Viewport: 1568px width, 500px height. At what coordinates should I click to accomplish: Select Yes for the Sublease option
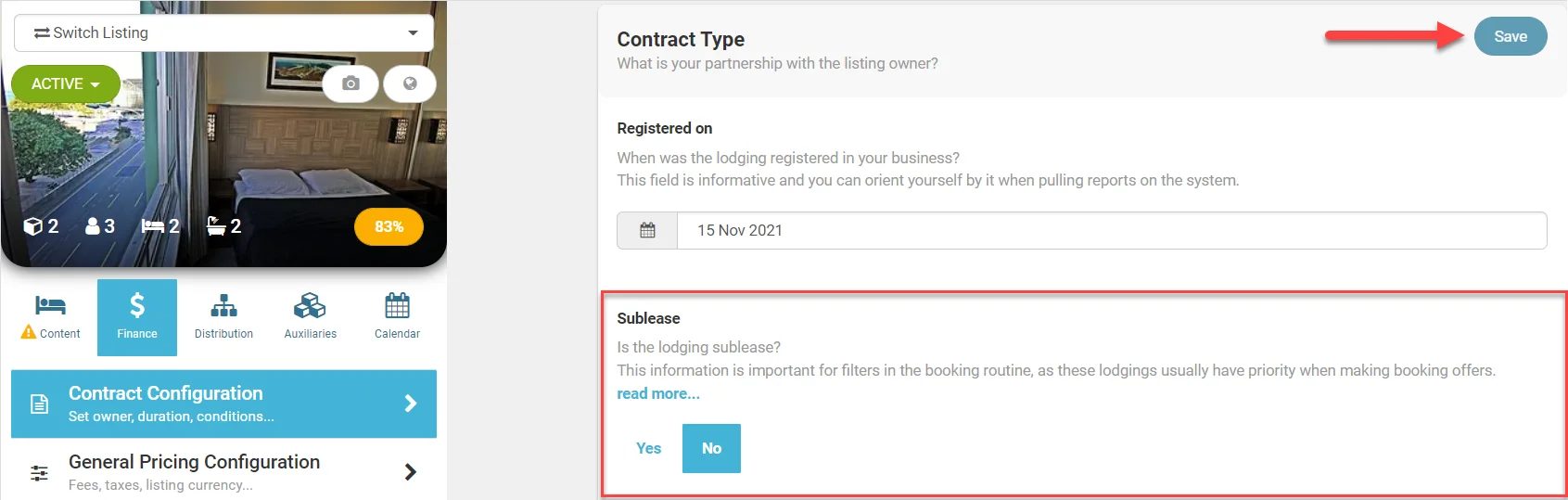click(x=648, y=448)
